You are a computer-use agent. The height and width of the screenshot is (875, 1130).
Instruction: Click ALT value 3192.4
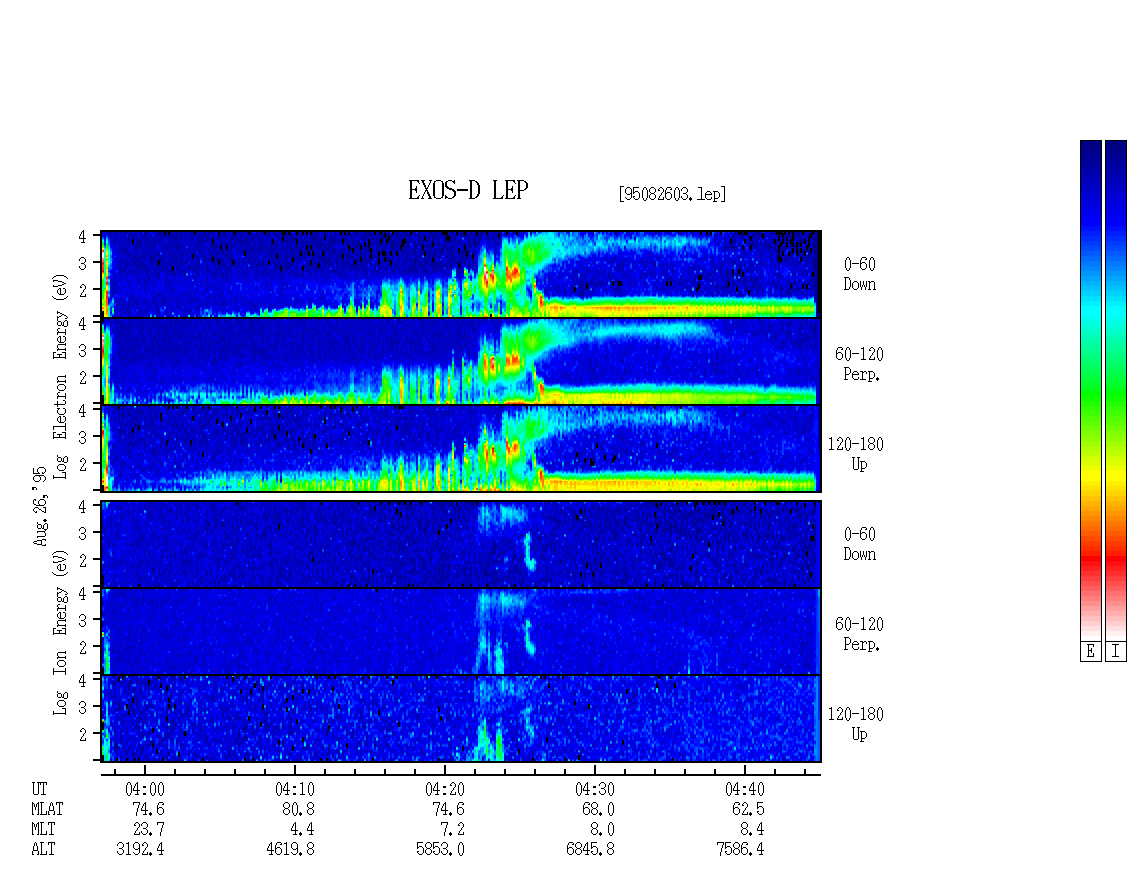pyautogui.click(x=141, y=850)
